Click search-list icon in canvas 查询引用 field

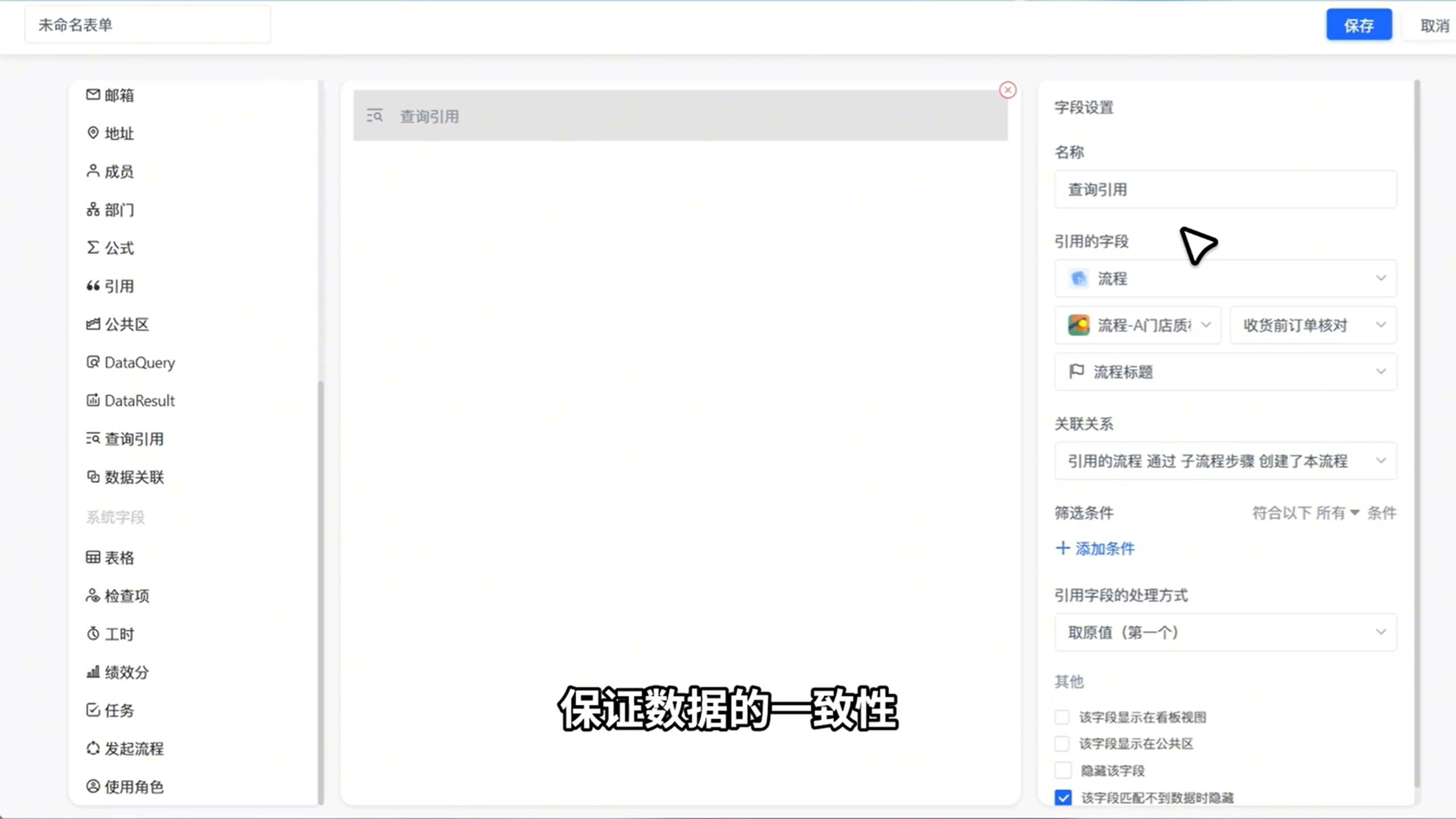pos(375,116)
